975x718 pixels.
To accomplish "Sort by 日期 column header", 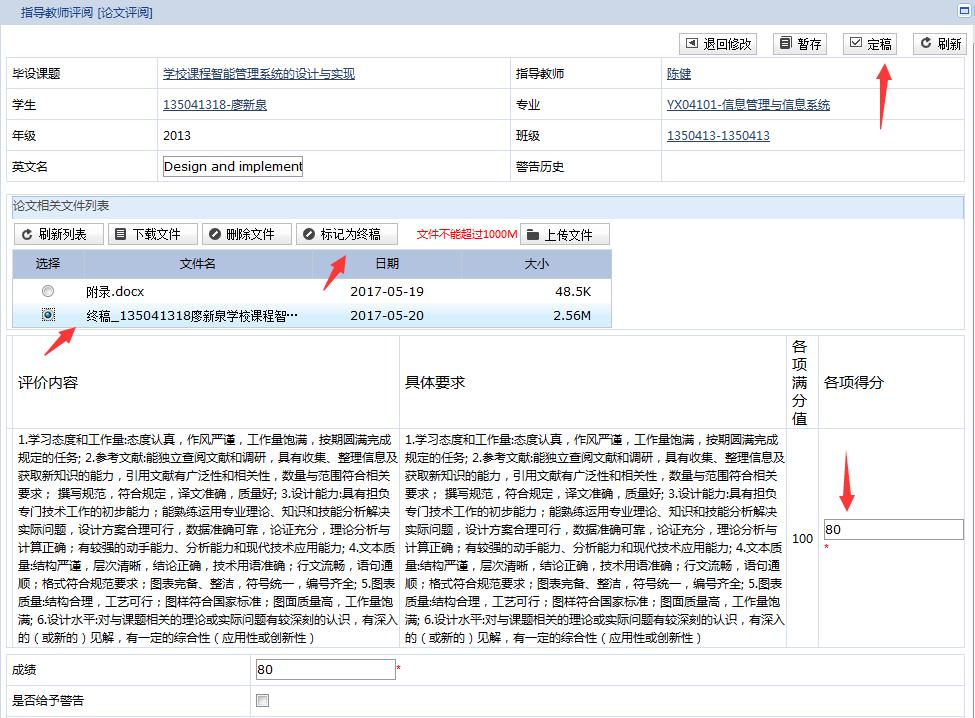I will [387, 264].
